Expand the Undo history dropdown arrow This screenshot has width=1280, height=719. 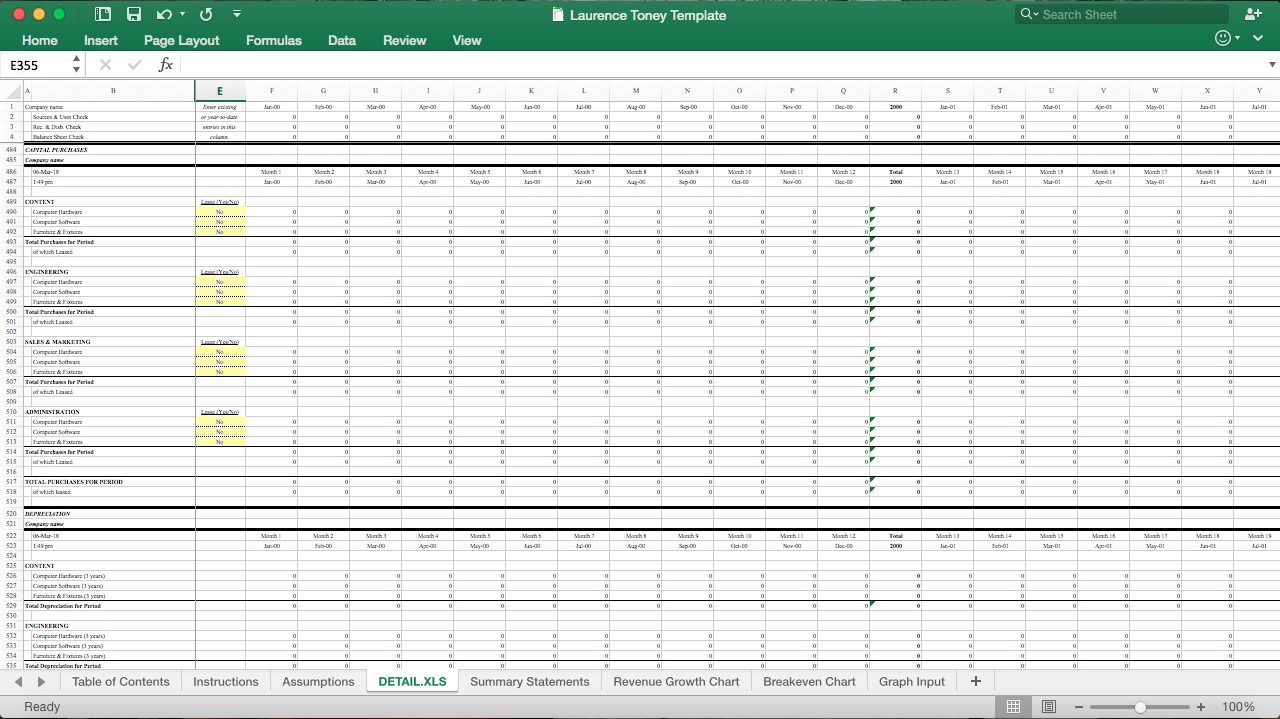click(x=181, y=14)
